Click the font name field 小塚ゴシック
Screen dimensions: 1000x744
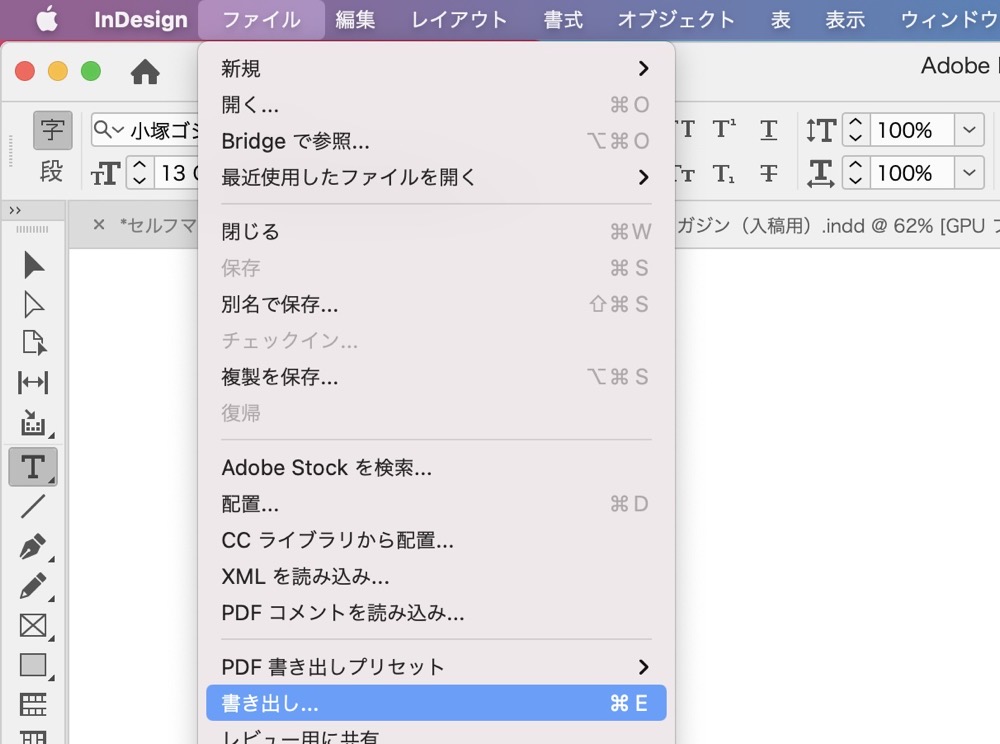click(x=165, y=130)
